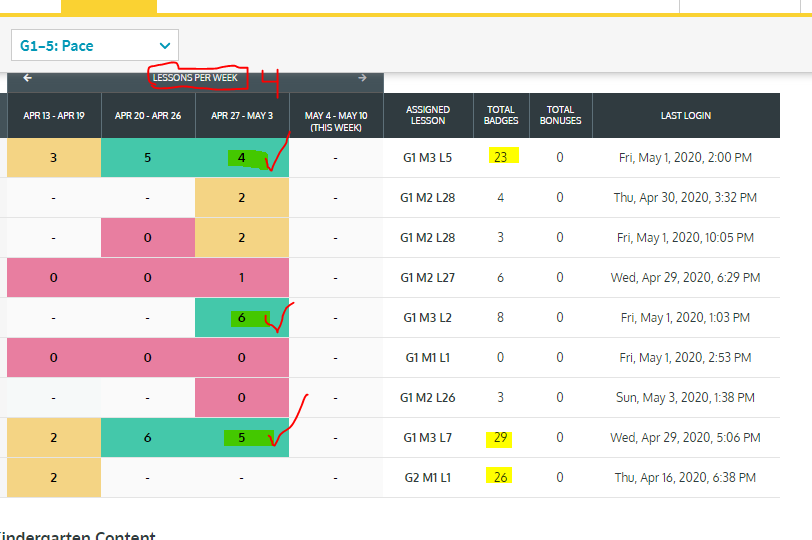Click last login Fri, May 1, 2020, 10:05 PM
Image resolution: width=812 pixels, height=540 pixels.
(685, 238)
